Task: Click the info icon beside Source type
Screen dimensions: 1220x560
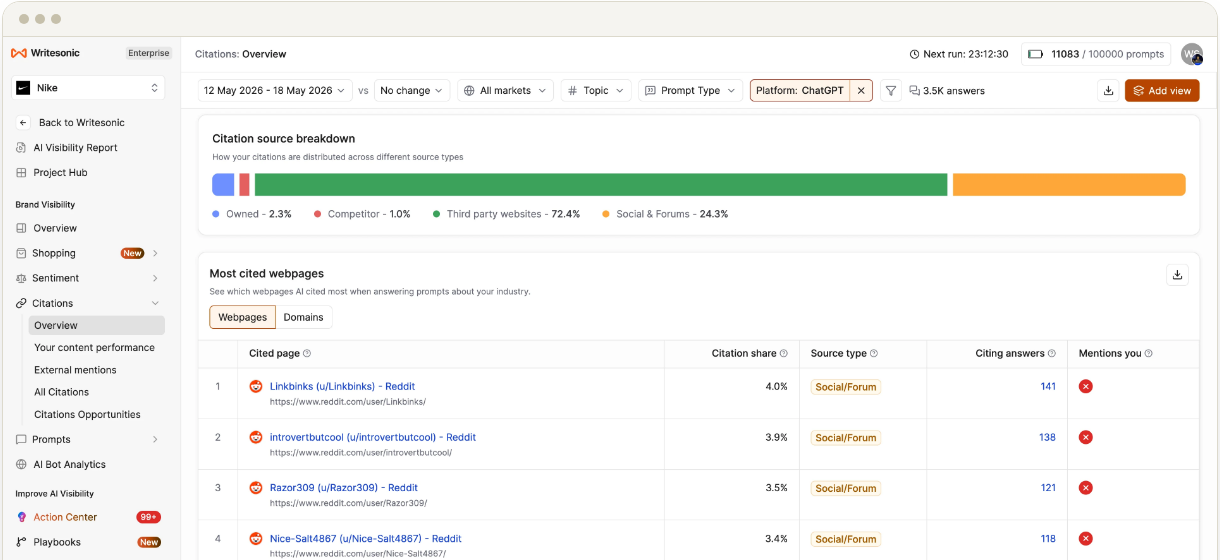Action: [874, 353]
